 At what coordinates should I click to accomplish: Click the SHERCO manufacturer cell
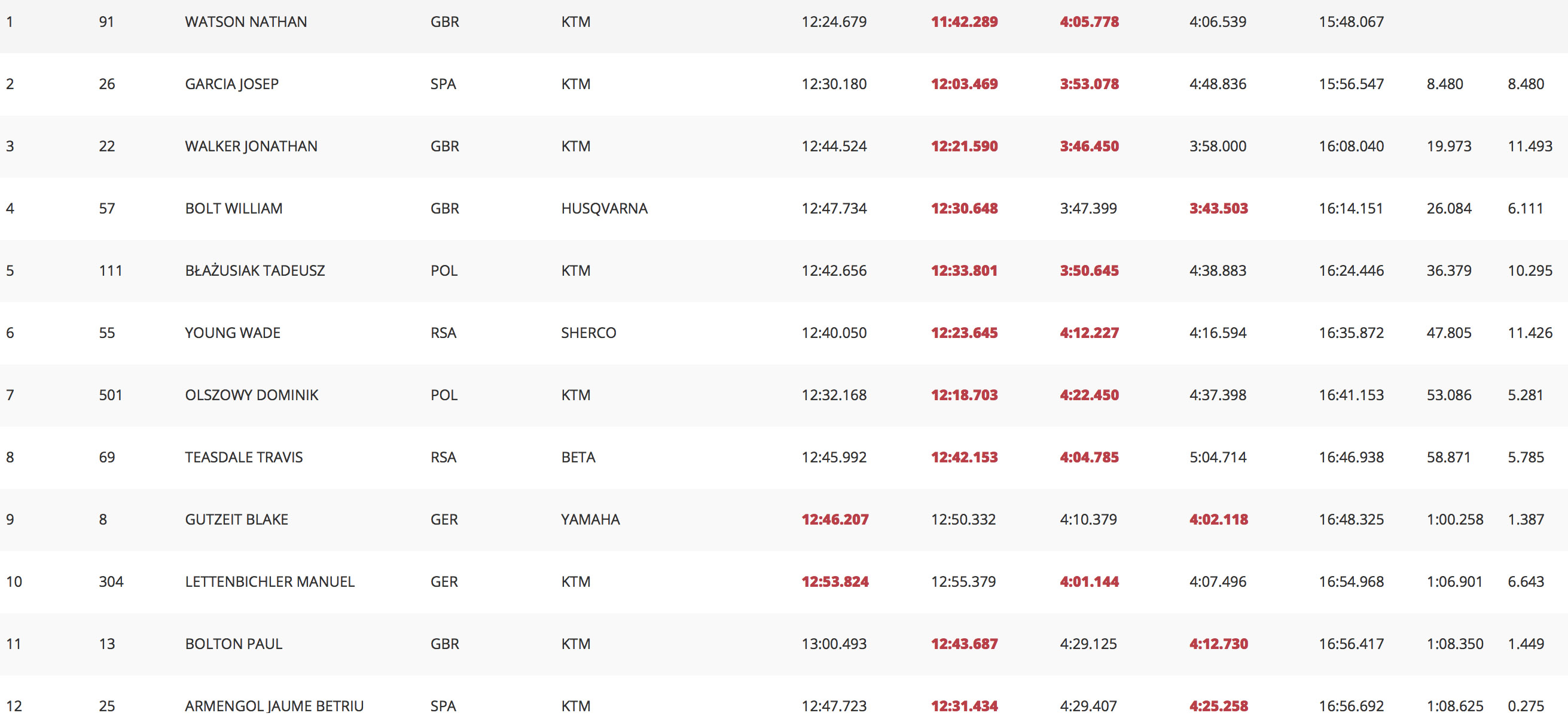[x=588, y=333]
